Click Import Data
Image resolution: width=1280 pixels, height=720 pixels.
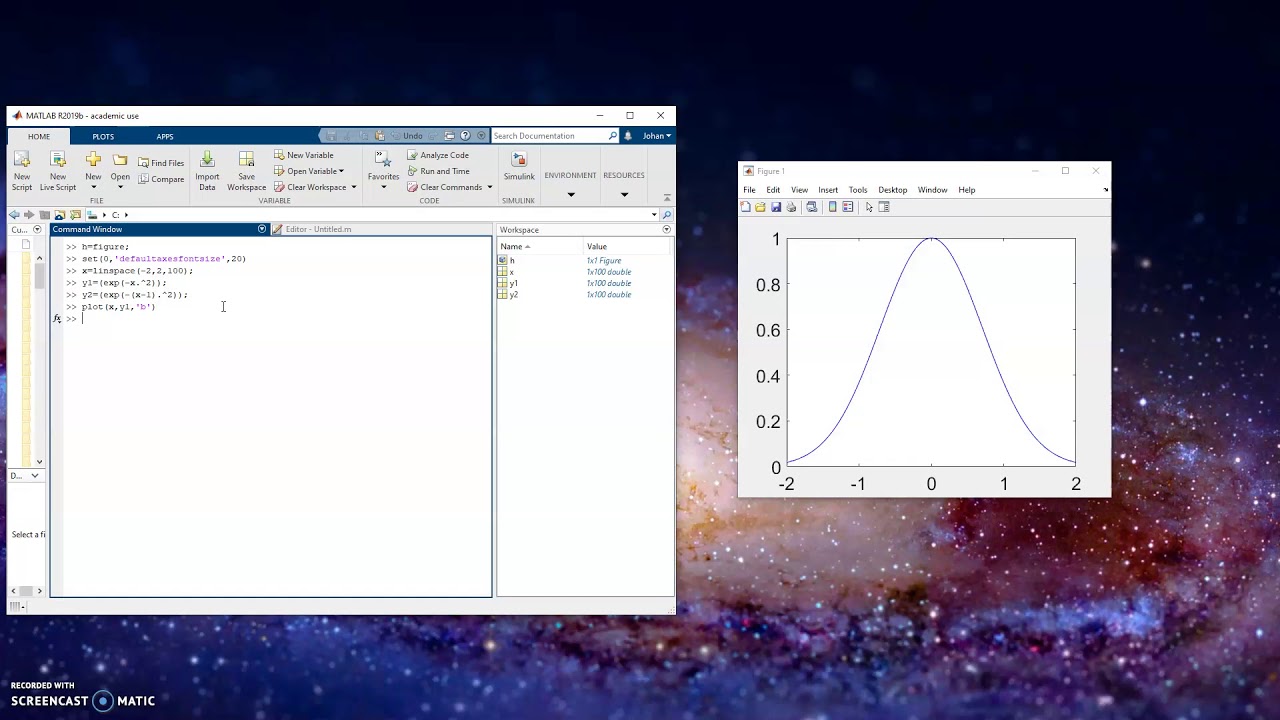(x=207, y=171)
